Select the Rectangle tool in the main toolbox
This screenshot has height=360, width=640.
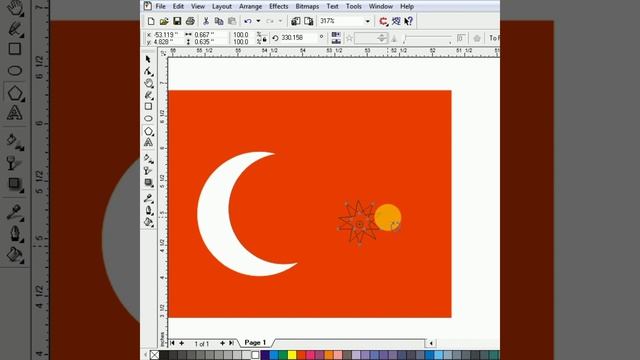pyautogui.click(x=148, y=107)
